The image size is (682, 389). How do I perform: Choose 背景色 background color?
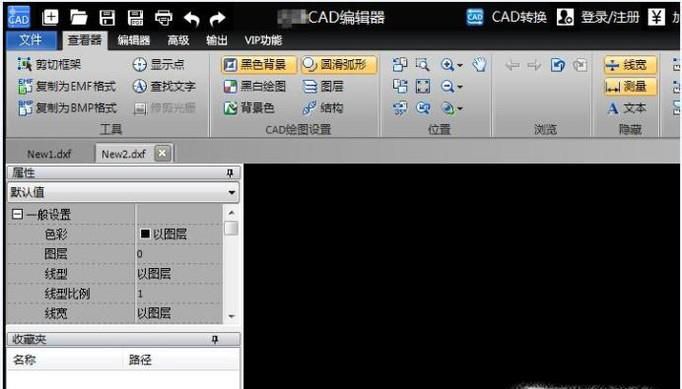(x=249, y=107)
